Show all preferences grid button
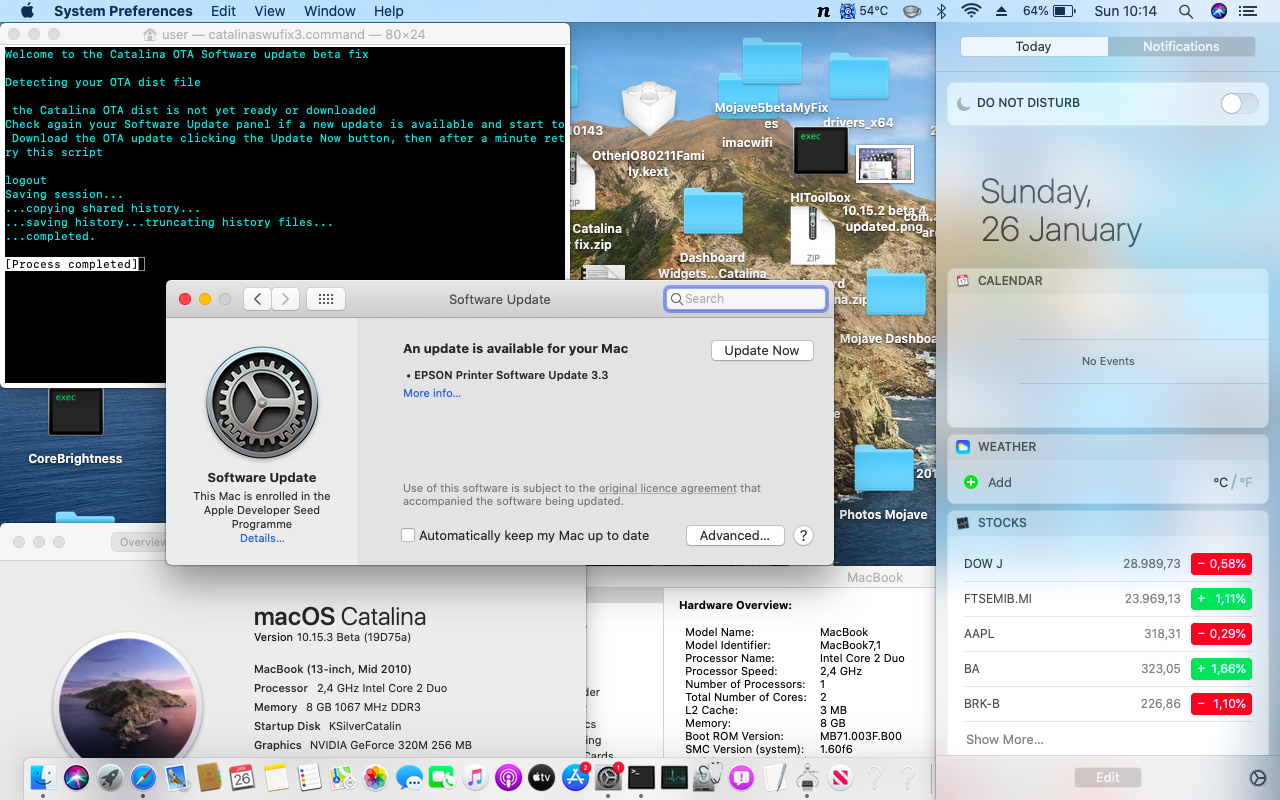Viewport: 1280px width, 800px height. (x=326, y=299)
